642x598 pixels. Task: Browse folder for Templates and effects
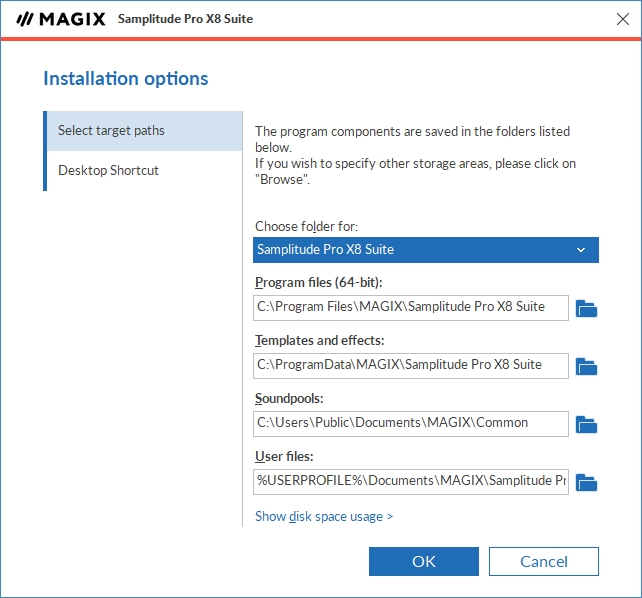[x=587, y=366]
